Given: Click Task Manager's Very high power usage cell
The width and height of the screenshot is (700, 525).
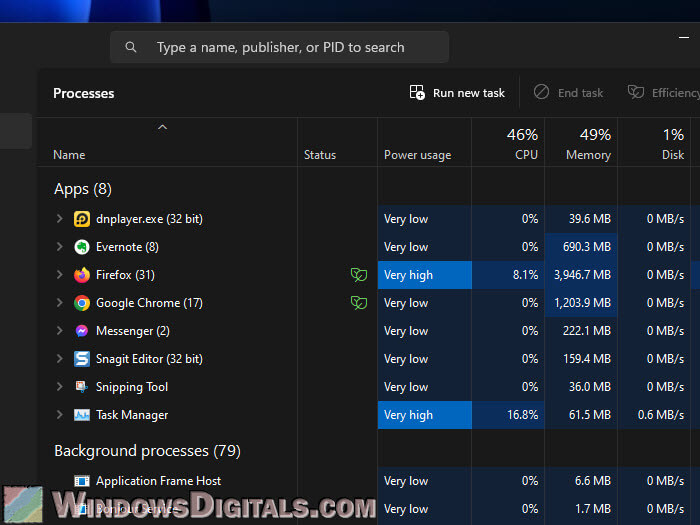Looking at the screenshot, I should pyautogui.click(x=425, y=415).
